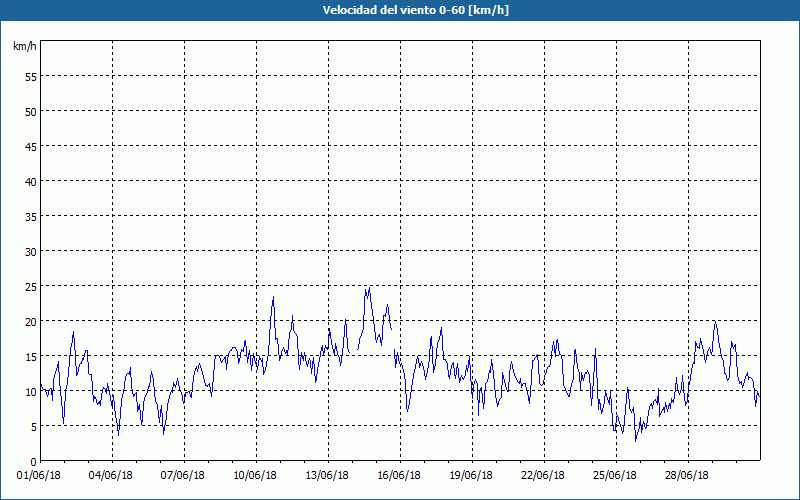
Task: Click the y-axis value '35'
Action: [x=31, y=217]
